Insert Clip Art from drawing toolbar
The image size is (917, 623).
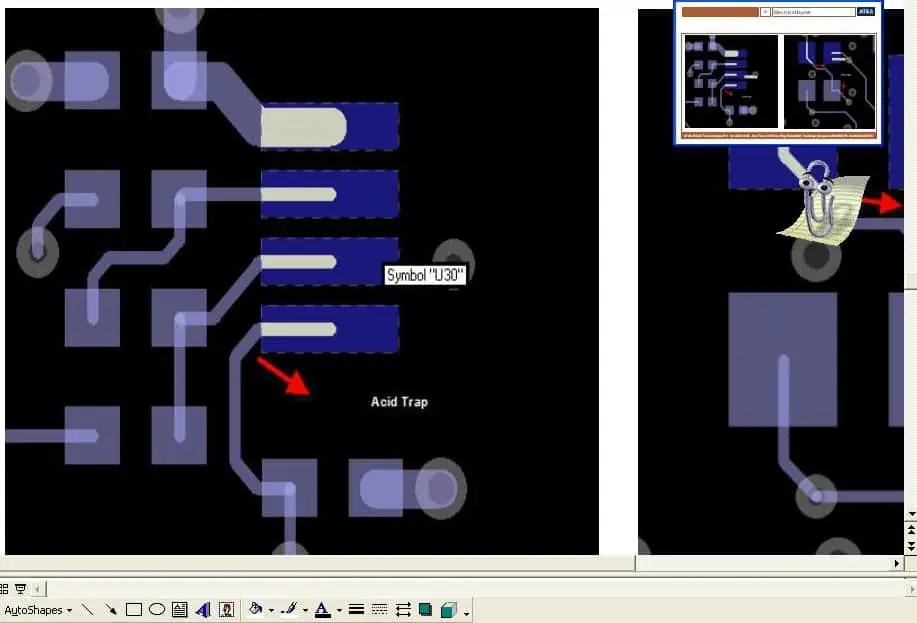pos(227,610)
